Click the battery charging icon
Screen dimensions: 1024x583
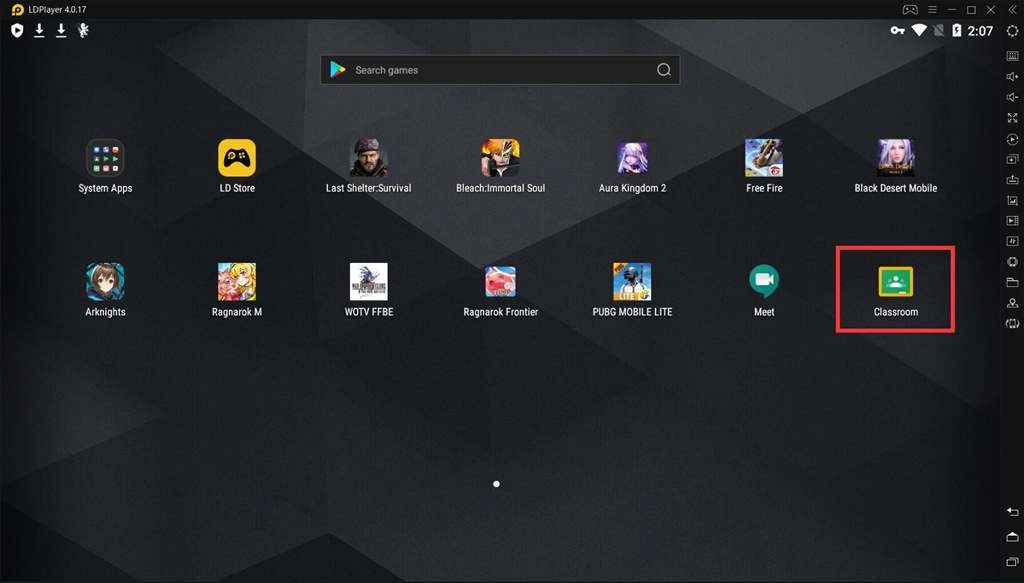tap(956, 30)
